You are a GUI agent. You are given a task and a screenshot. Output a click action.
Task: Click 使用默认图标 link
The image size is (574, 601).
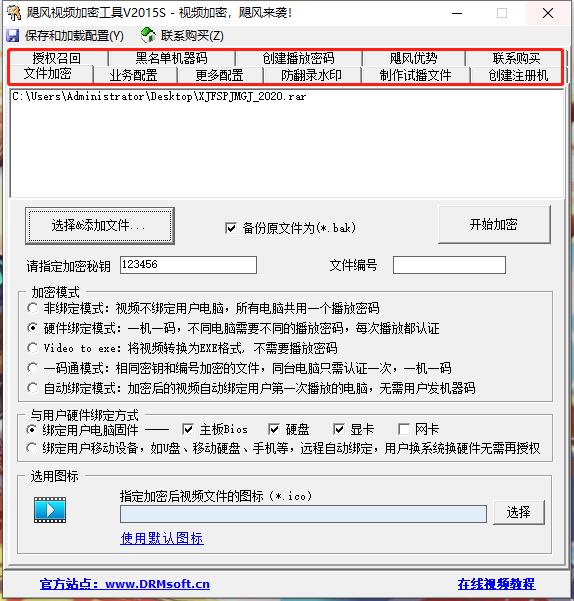(162, 538)
